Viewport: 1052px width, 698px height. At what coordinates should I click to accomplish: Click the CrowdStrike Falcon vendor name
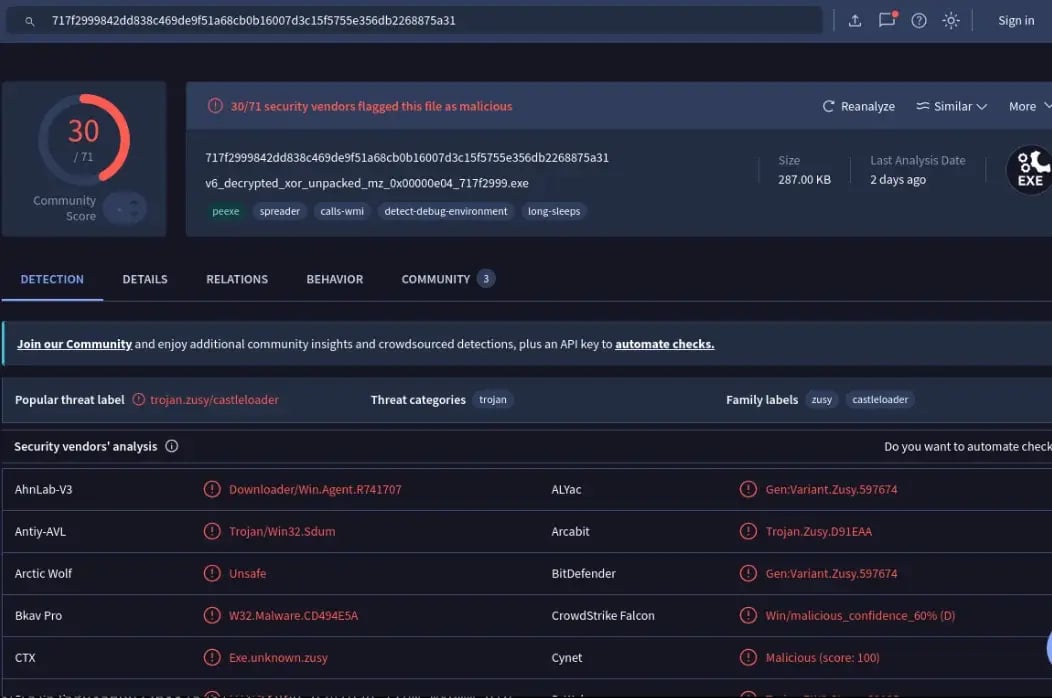tap(602, 615)
